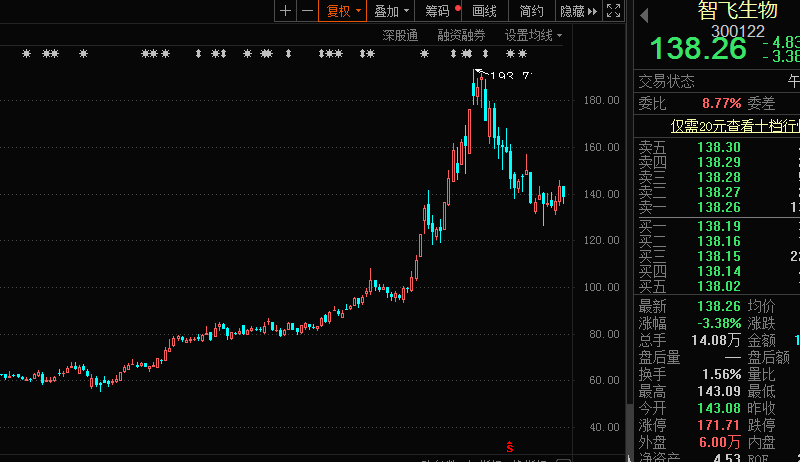This screenshot has width=800, height=462.
Task: Click the 智飞生物 stock name title
Action: coord(736,11)
